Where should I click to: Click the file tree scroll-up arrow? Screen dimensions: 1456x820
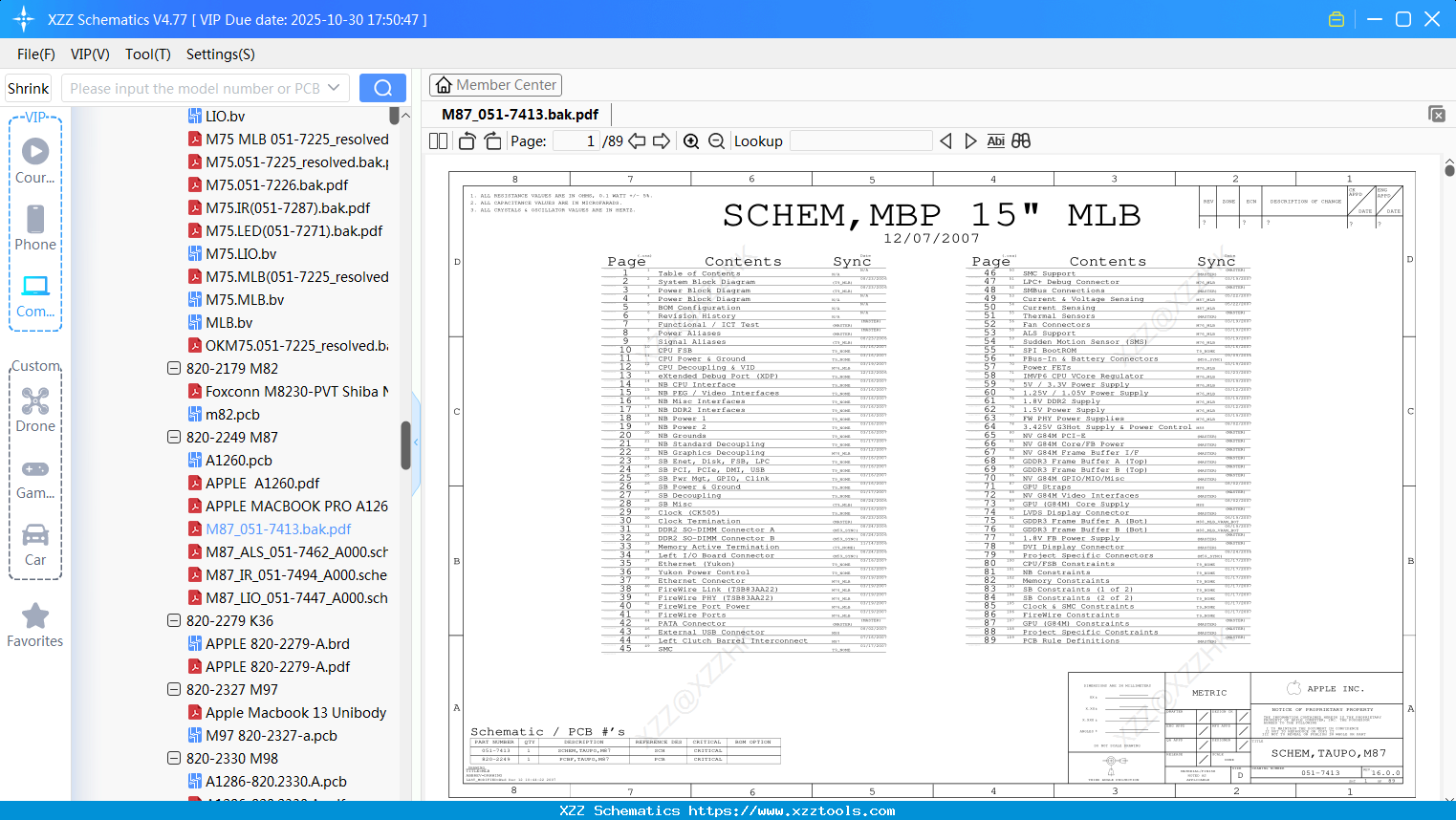click(405, 116)
